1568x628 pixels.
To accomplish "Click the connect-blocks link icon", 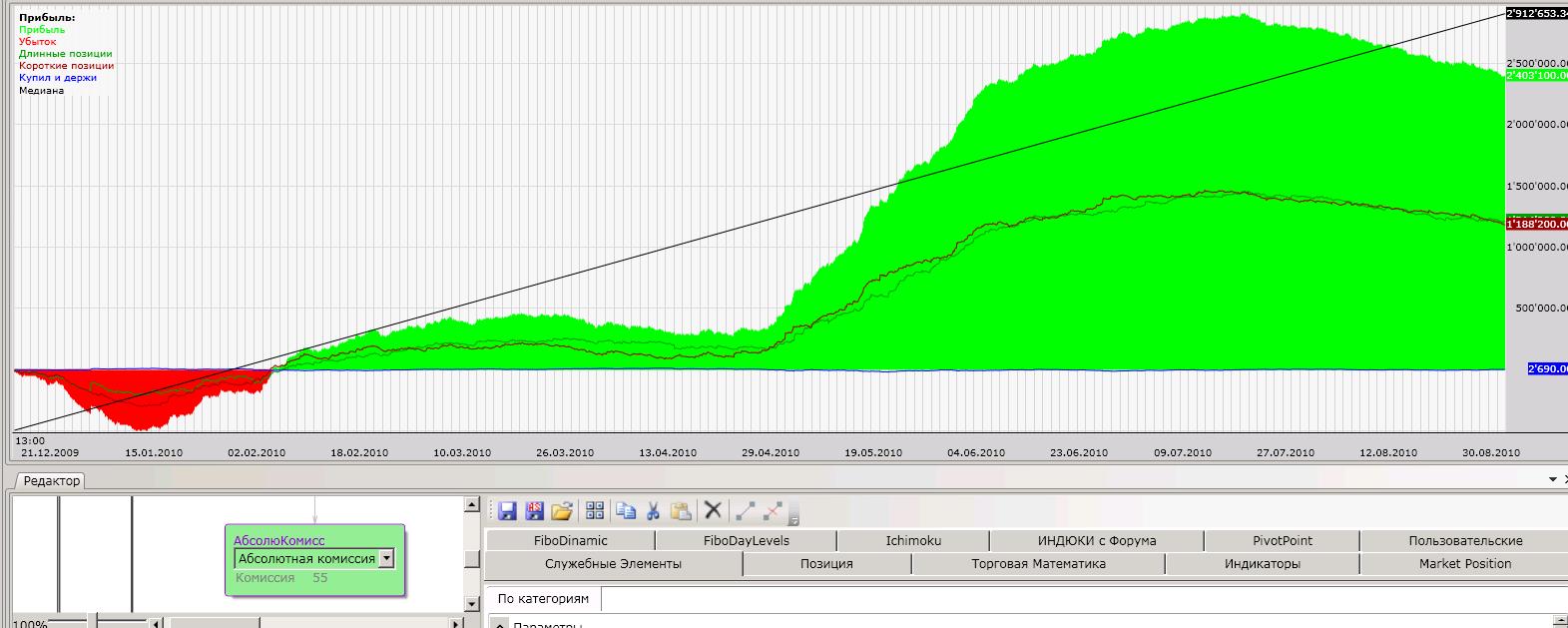I will coord(745,511).
